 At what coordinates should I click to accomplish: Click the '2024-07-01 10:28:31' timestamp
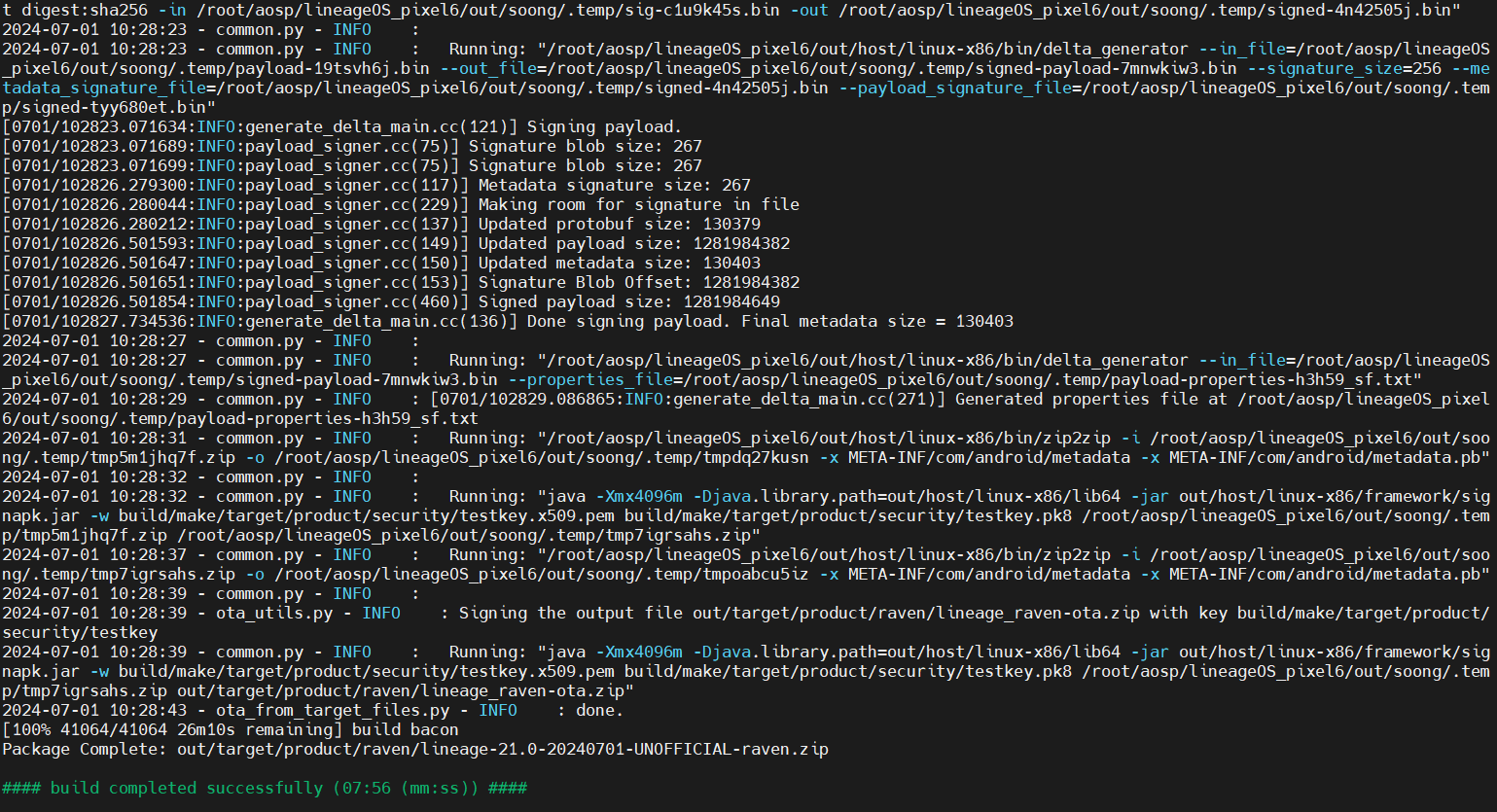pyautogui.click(x=94, y=438)
